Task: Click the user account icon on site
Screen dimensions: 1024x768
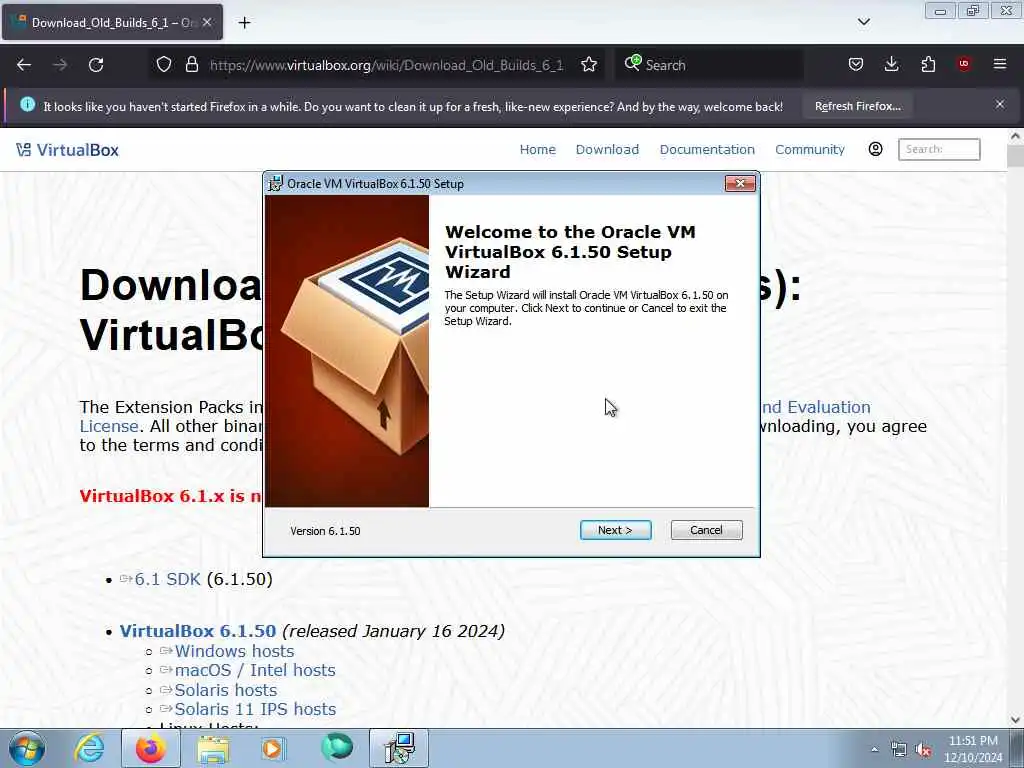Action: (x=876, y=150)
